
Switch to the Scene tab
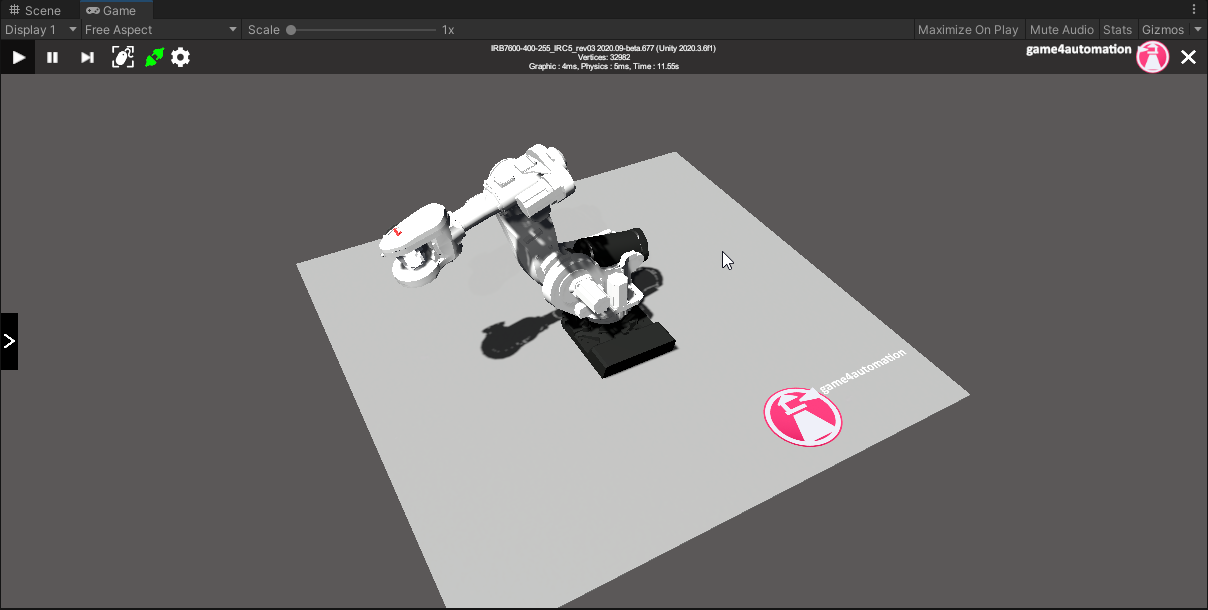(35, 10)
